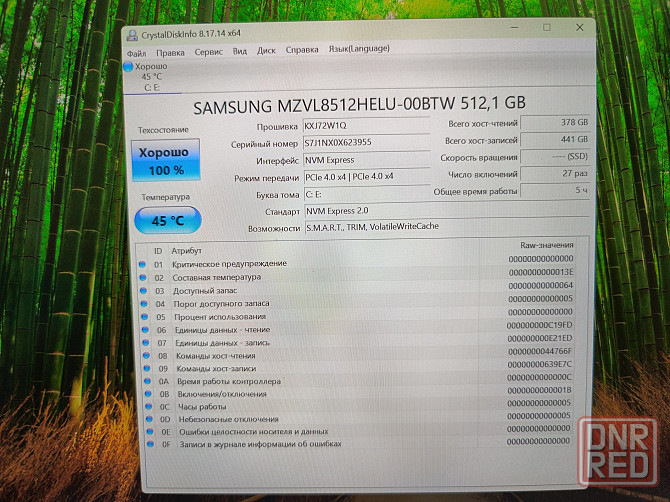
Task: Click the blue disk status circle near Хорошо
Action: pos(128,66)
